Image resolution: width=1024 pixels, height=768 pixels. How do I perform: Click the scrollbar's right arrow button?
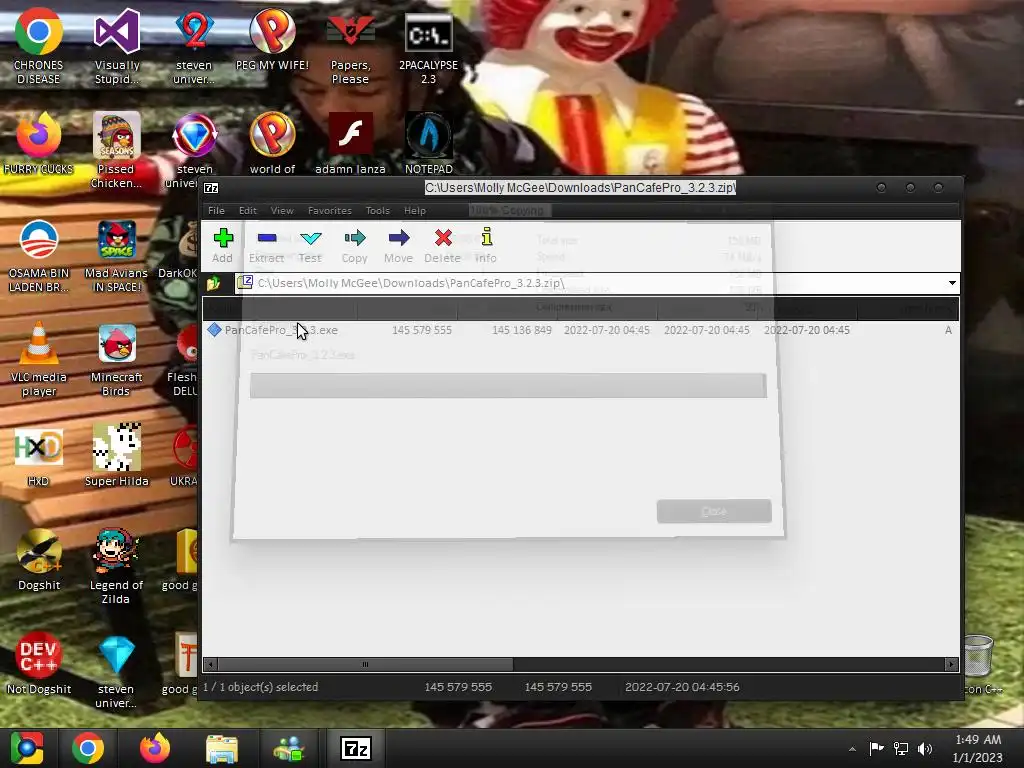(x=951, y=664)
